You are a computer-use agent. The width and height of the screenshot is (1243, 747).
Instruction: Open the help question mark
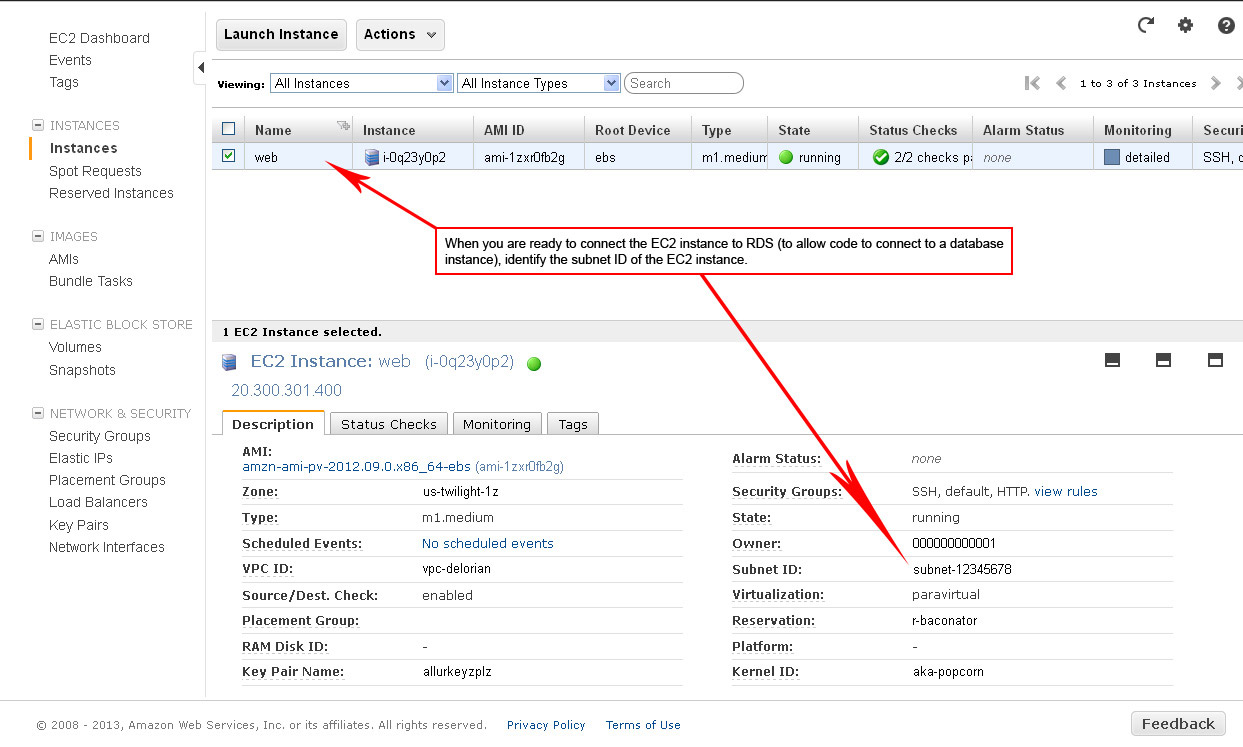1226,25
